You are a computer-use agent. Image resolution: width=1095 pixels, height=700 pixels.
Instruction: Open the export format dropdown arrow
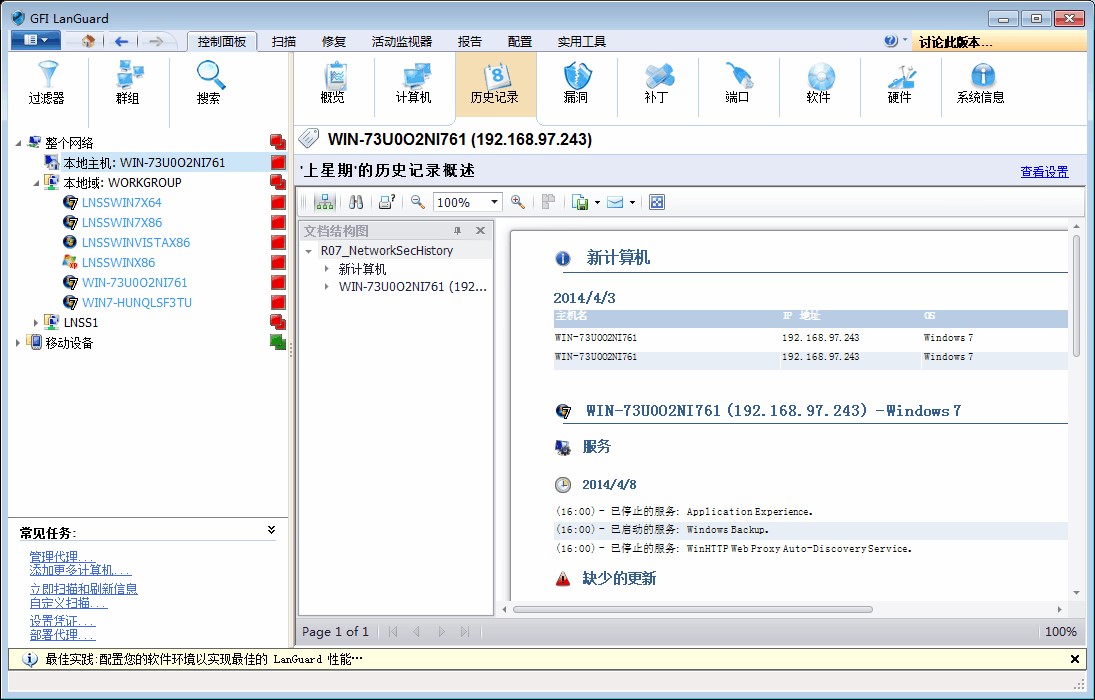pyautogui.click(x=598, y=203)
